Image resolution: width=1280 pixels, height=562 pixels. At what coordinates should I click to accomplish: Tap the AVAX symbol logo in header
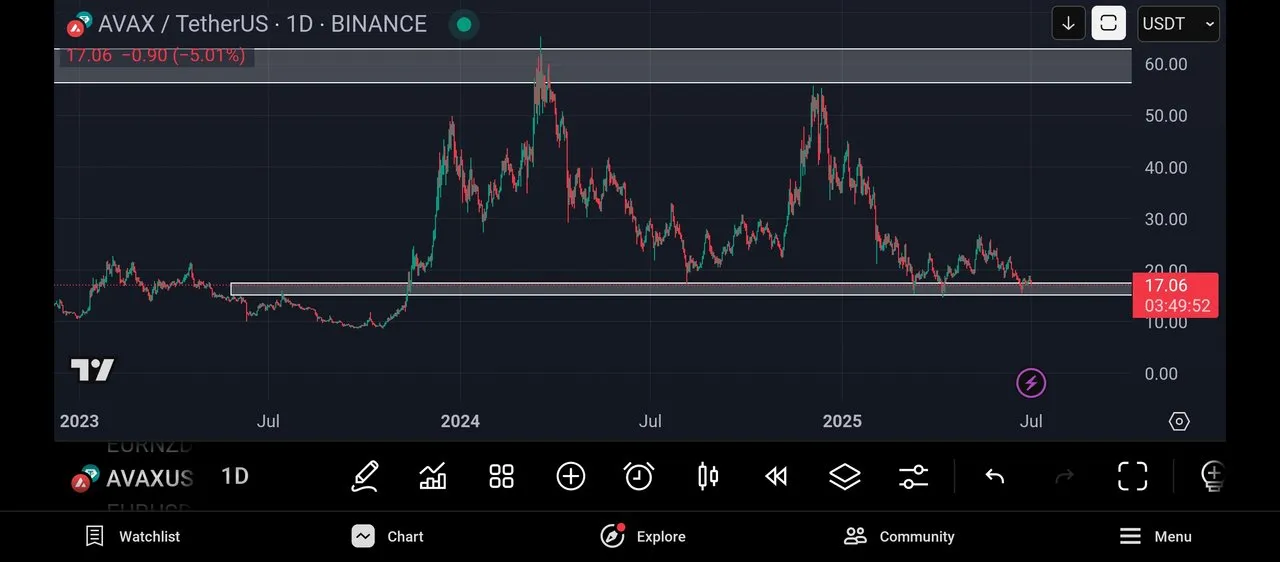point(79,23)
